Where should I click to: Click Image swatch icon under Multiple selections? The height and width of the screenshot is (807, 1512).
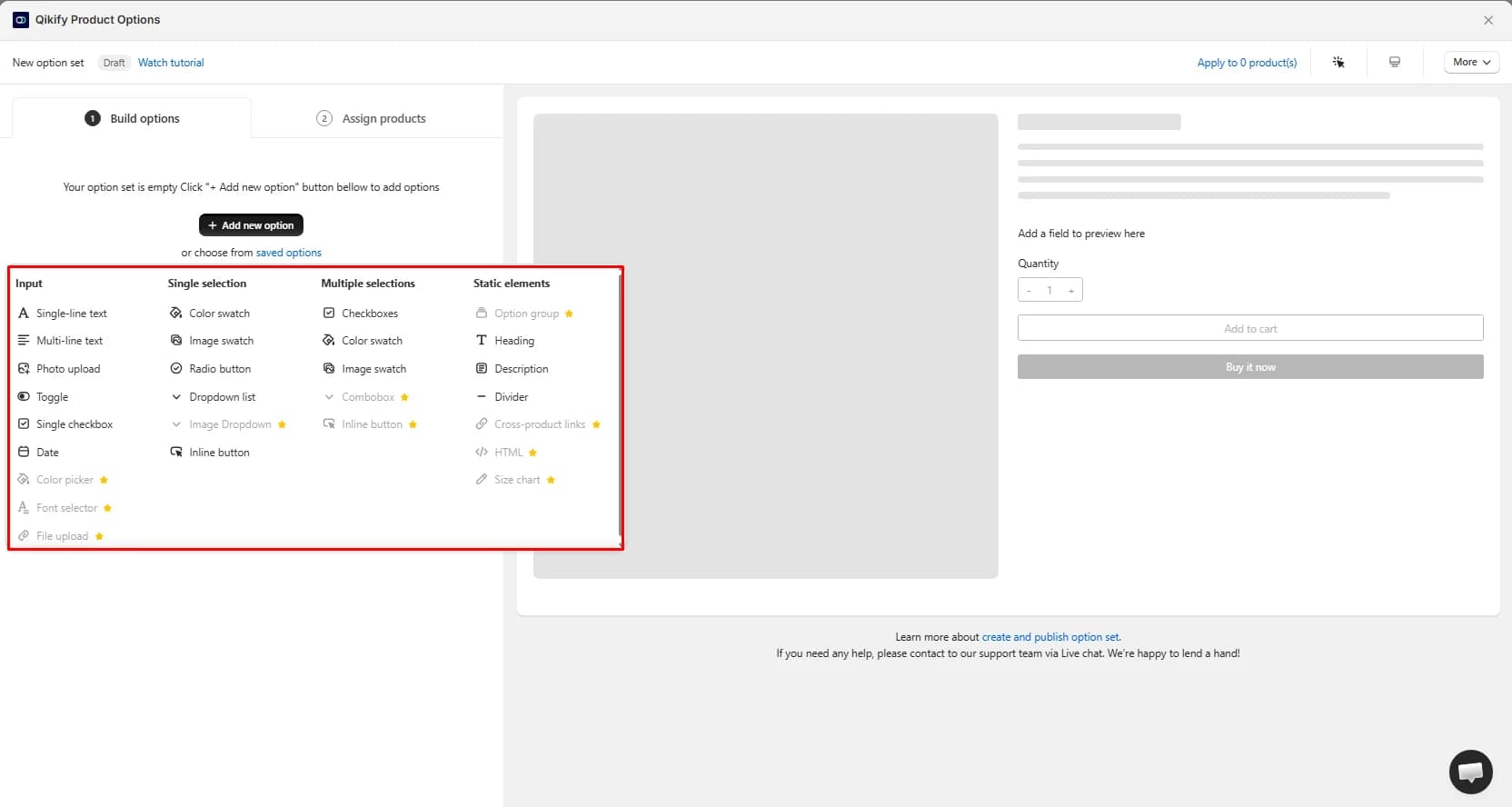tap(329, 369)
